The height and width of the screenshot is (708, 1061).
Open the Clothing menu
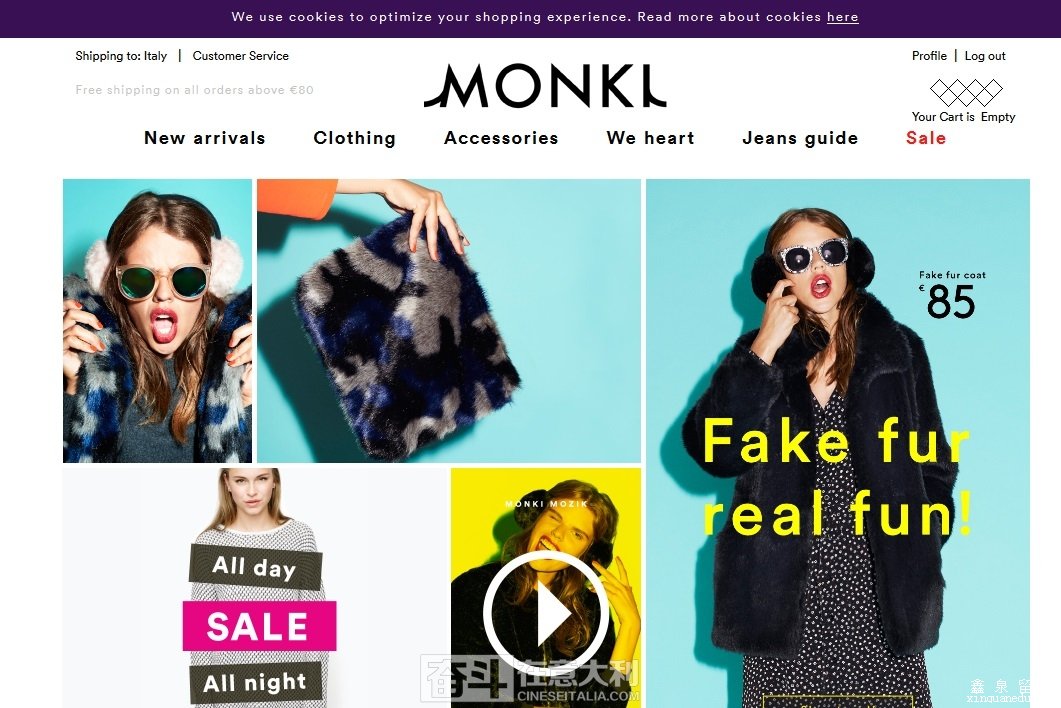point(355,138)
